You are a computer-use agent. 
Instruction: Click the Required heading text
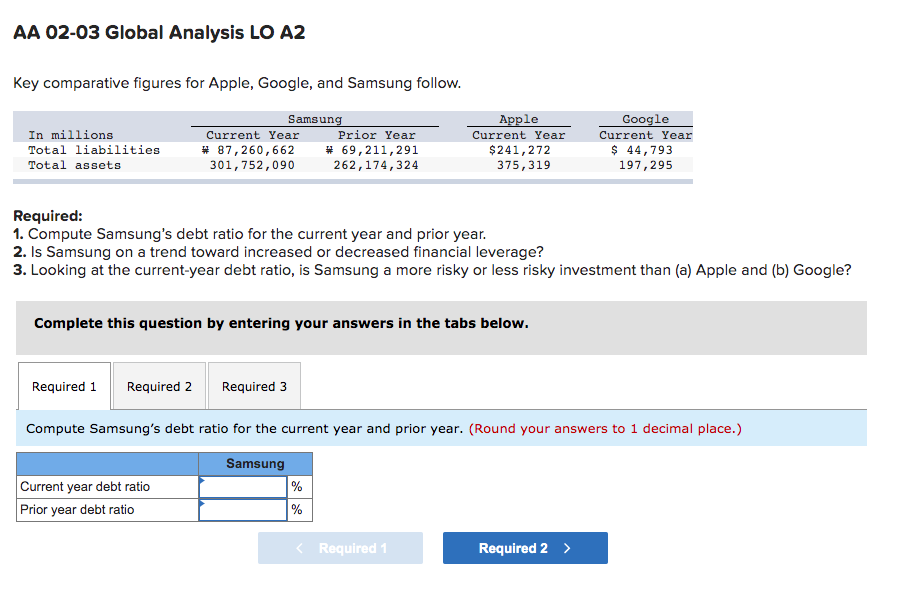click(42, 215)
